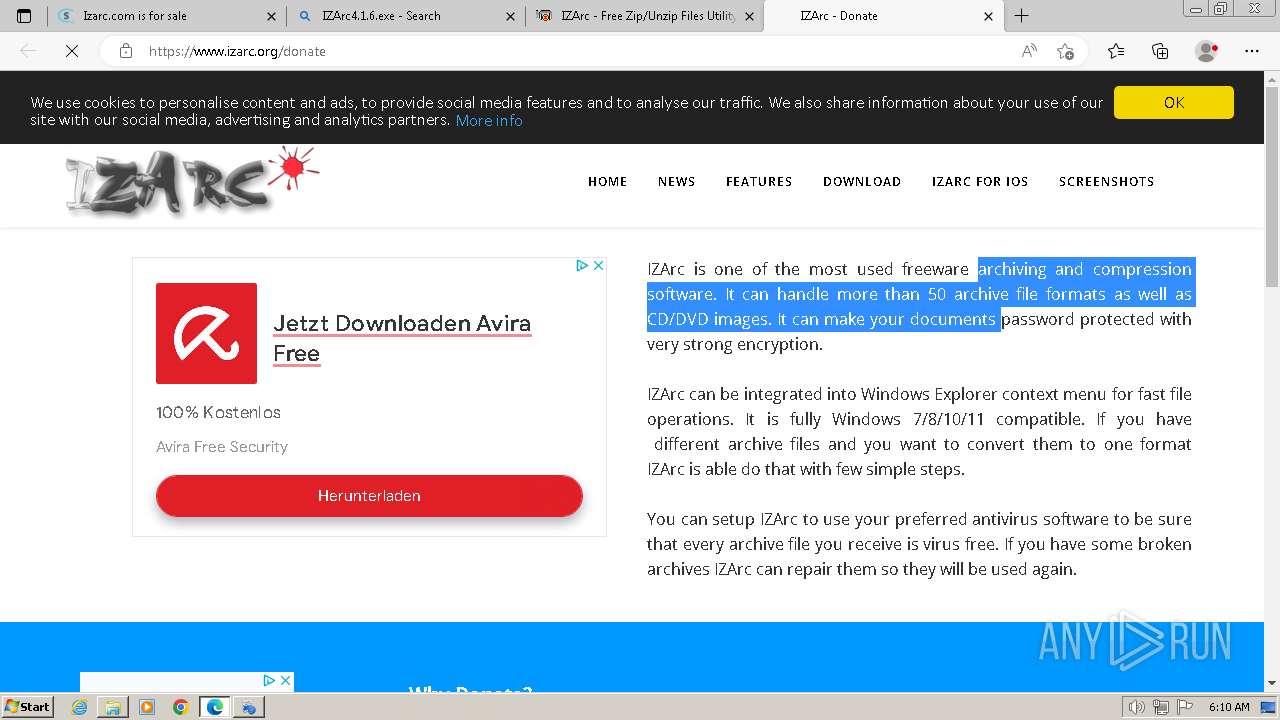Click highlighted 'archiving and compression' text

tap(1085, 269)
